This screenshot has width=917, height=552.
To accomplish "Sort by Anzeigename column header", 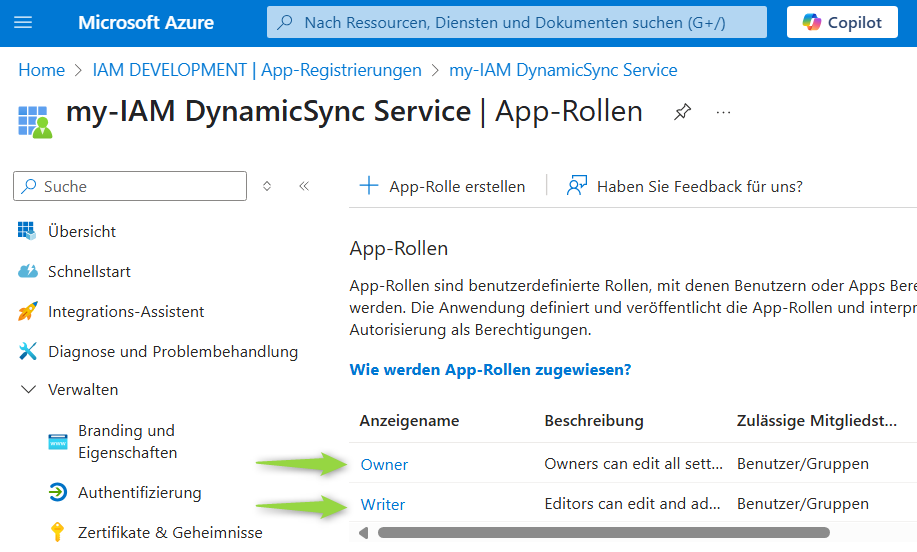I will click(409, 420).
